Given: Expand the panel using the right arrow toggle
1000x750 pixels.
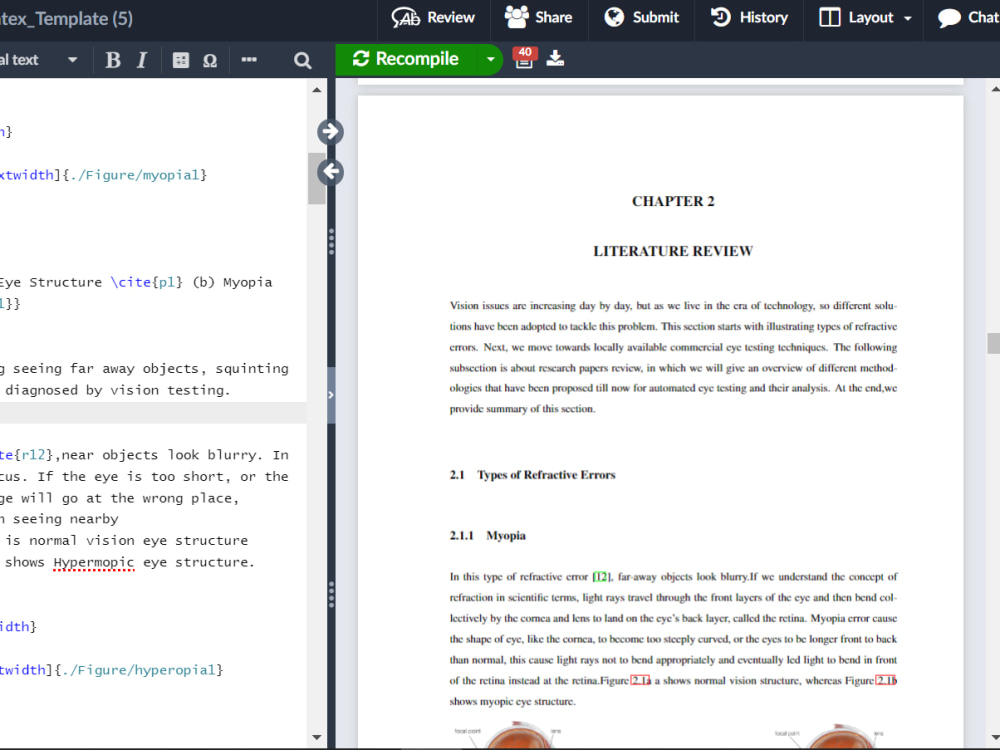Looking at the screenshot, I should point(330,131).
